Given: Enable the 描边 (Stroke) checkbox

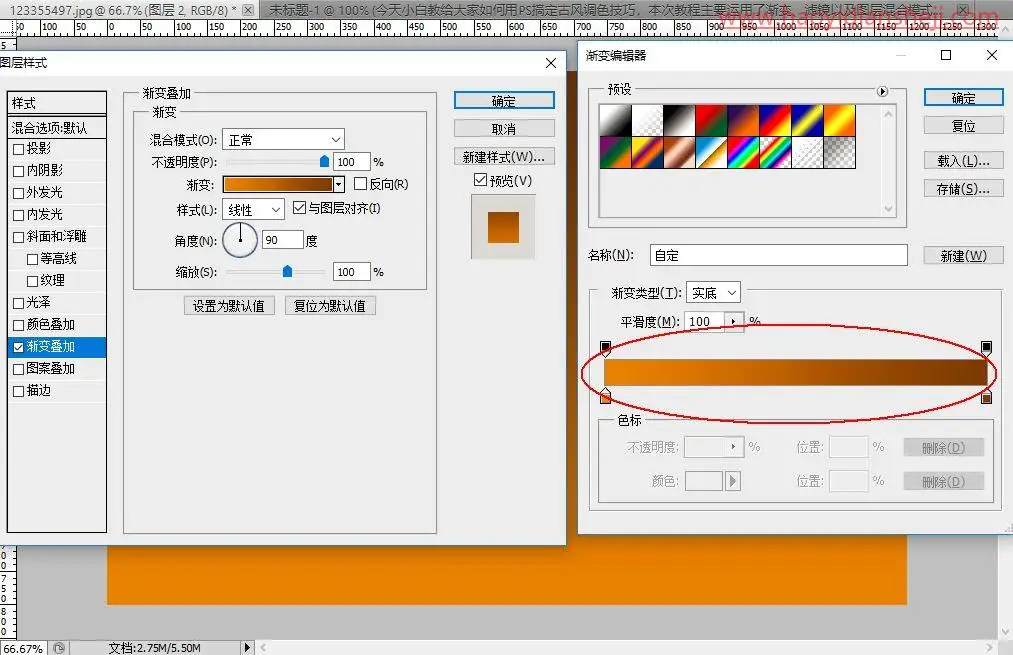Looking at the screenshot, I should click(x=19, y=391).
